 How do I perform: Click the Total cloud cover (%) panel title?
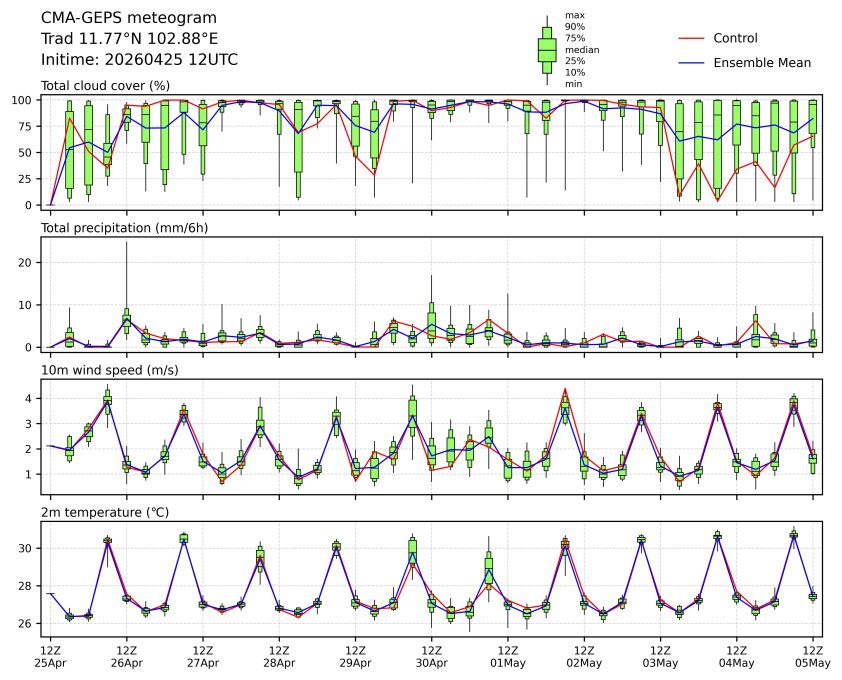pos(105,86)
